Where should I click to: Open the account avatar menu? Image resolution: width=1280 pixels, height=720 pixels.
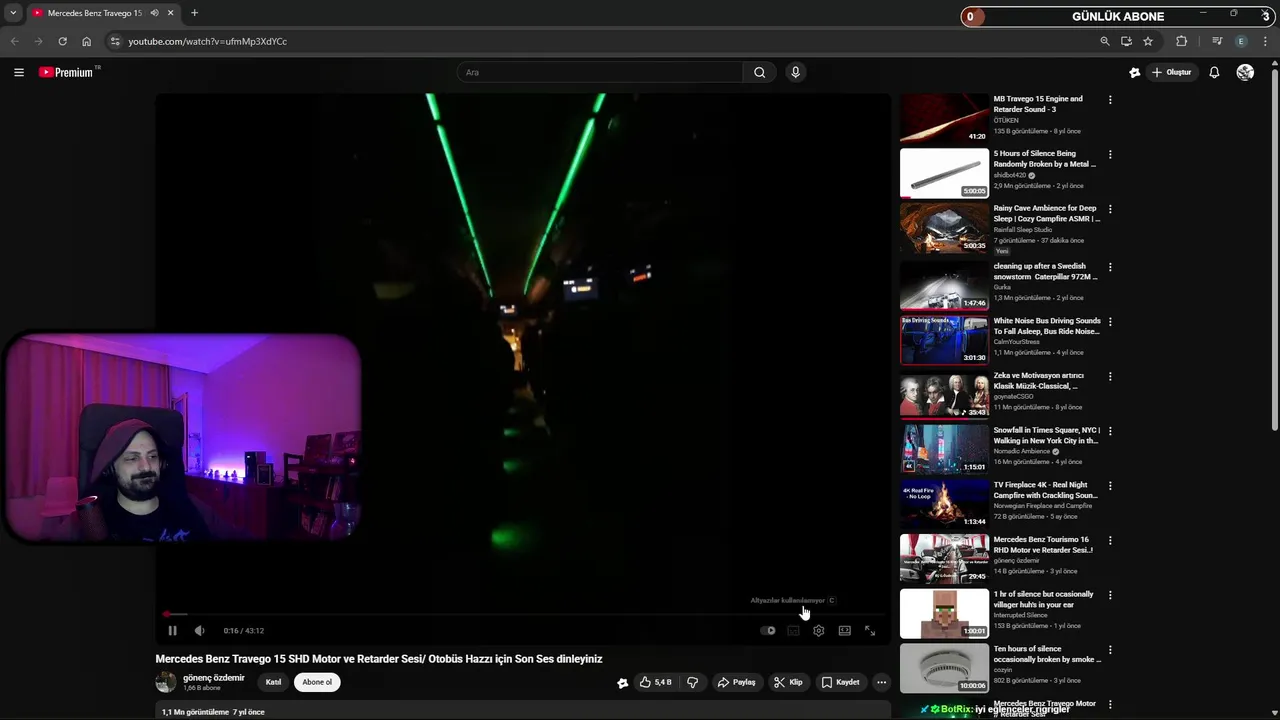click(x=1245, y=72)
